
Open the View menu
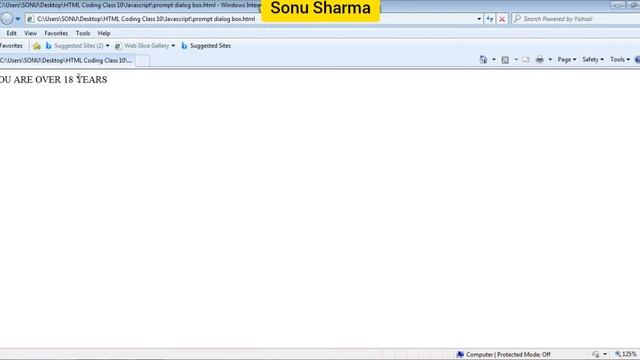[30, 33]
